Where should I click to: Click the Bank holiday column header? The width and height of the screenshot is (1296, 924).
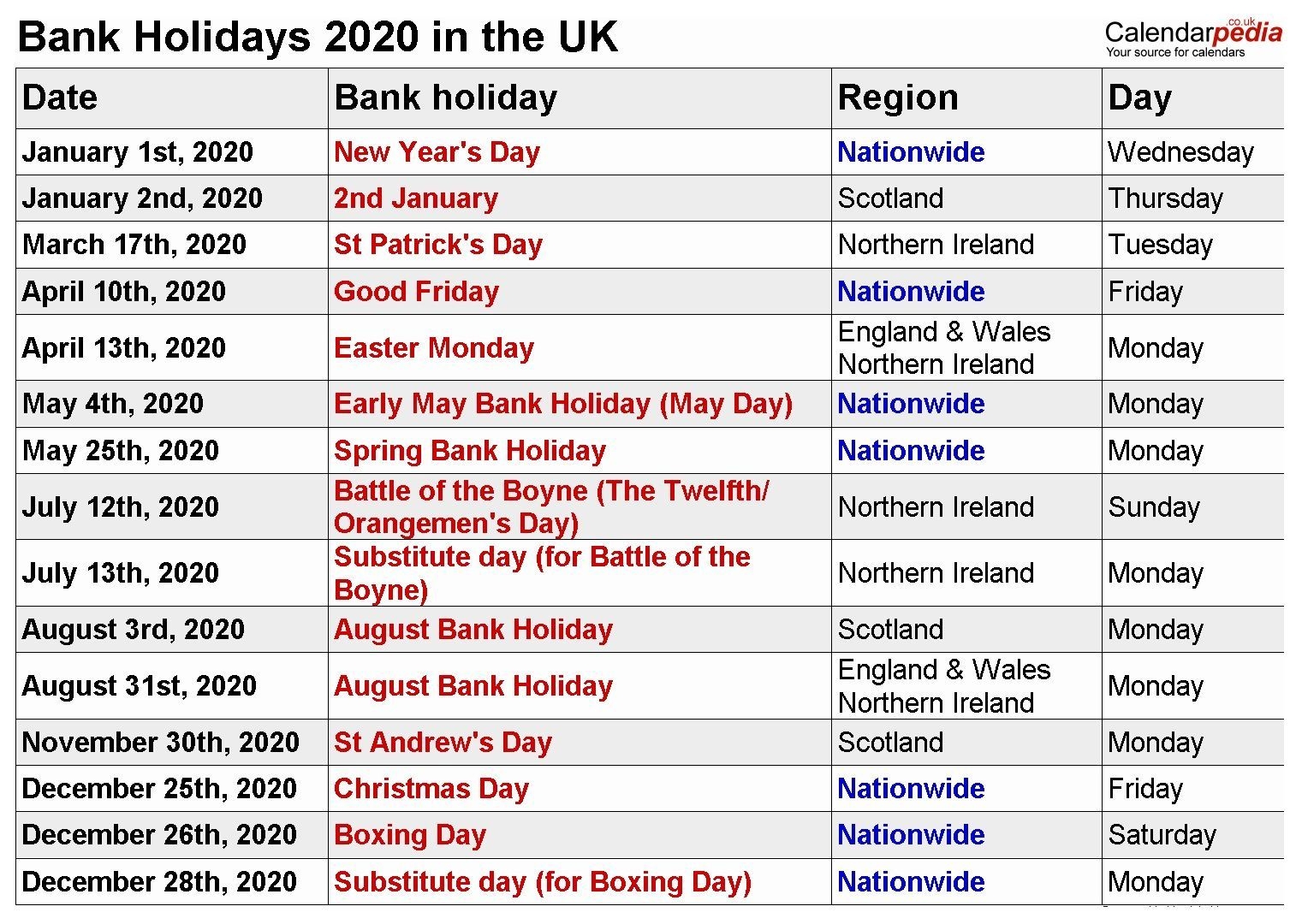point(445,98)
